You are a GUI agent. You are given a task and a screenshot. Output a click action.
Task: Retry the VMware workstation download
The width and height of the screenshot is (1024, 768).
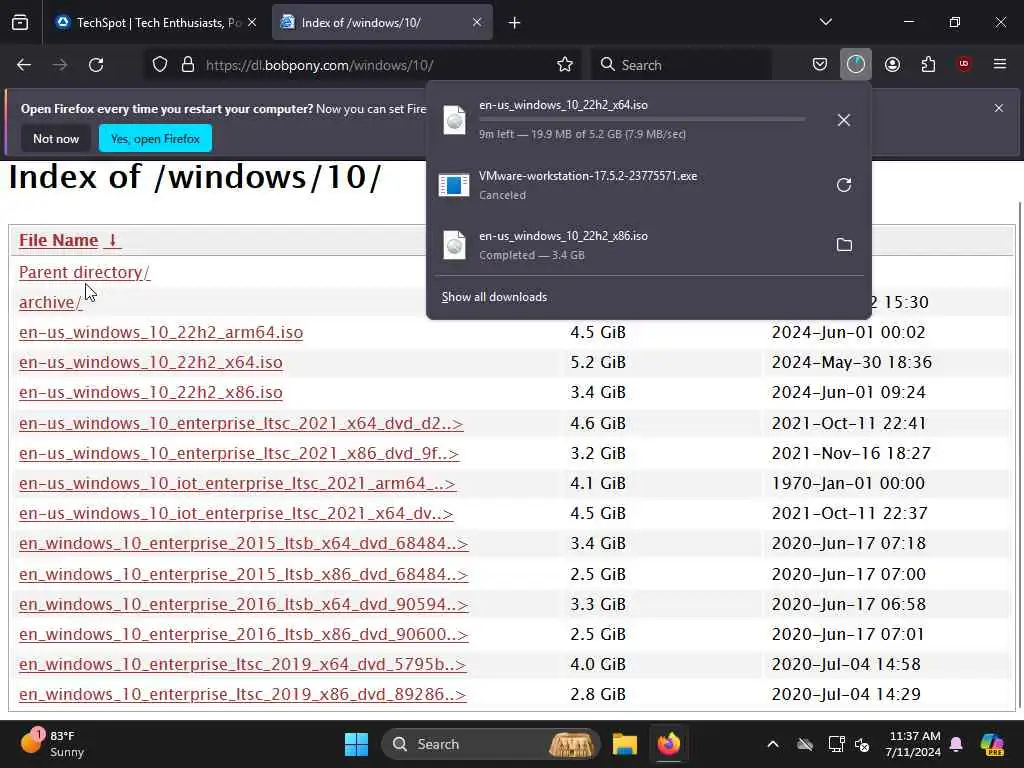(844, 185)
